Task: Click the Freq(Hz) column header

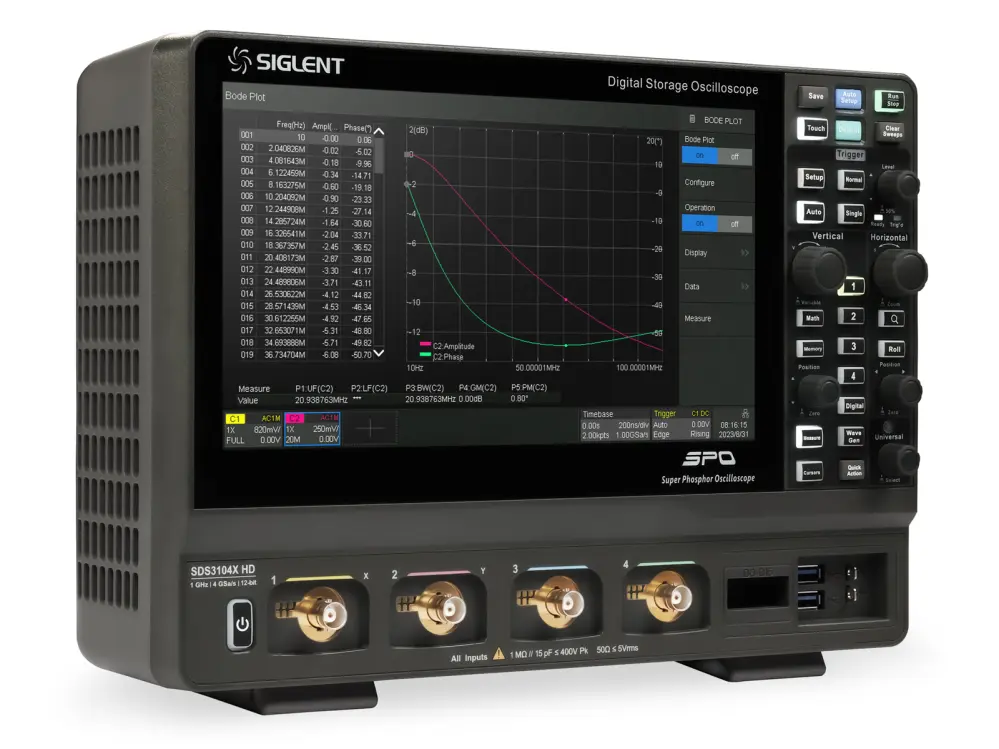Action: 291,125
